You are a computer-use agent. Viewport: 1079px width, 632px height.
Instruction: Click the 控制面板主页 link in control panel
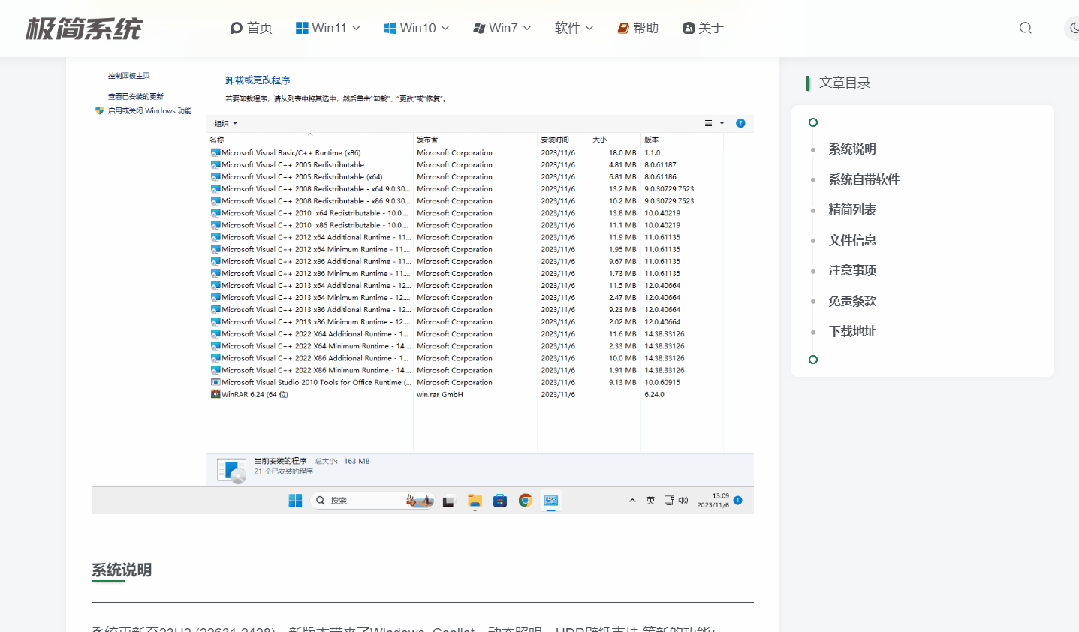[x=129, y=76]
